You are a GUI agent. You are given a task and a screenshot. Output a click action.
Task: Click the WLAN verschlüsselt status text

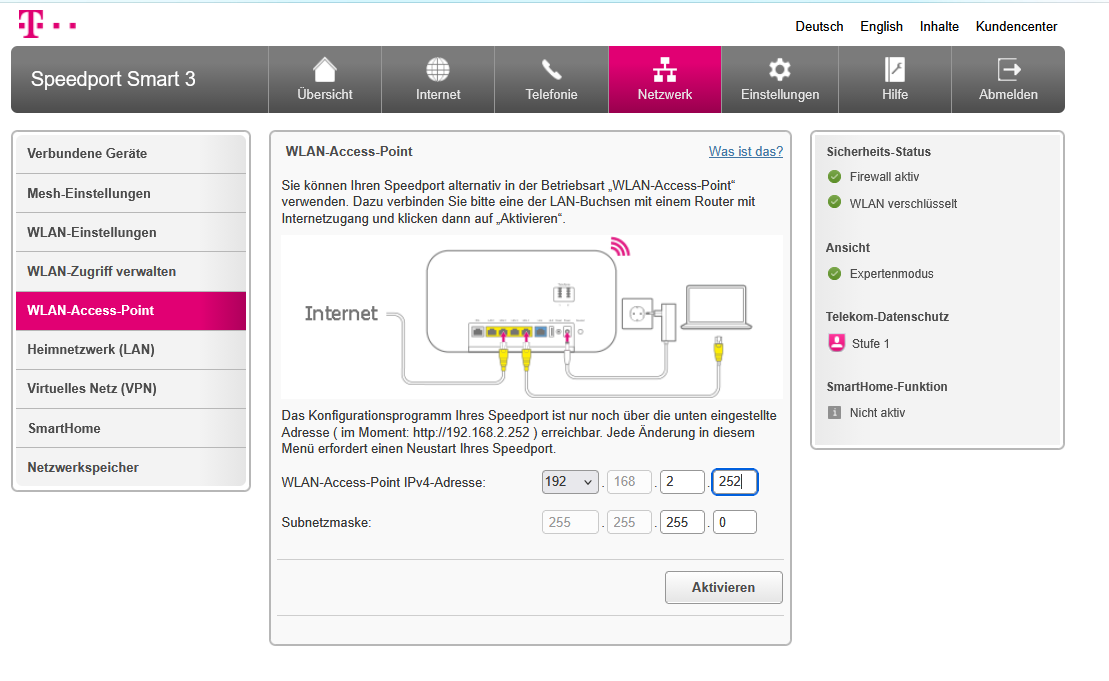[x=903, y=204]
